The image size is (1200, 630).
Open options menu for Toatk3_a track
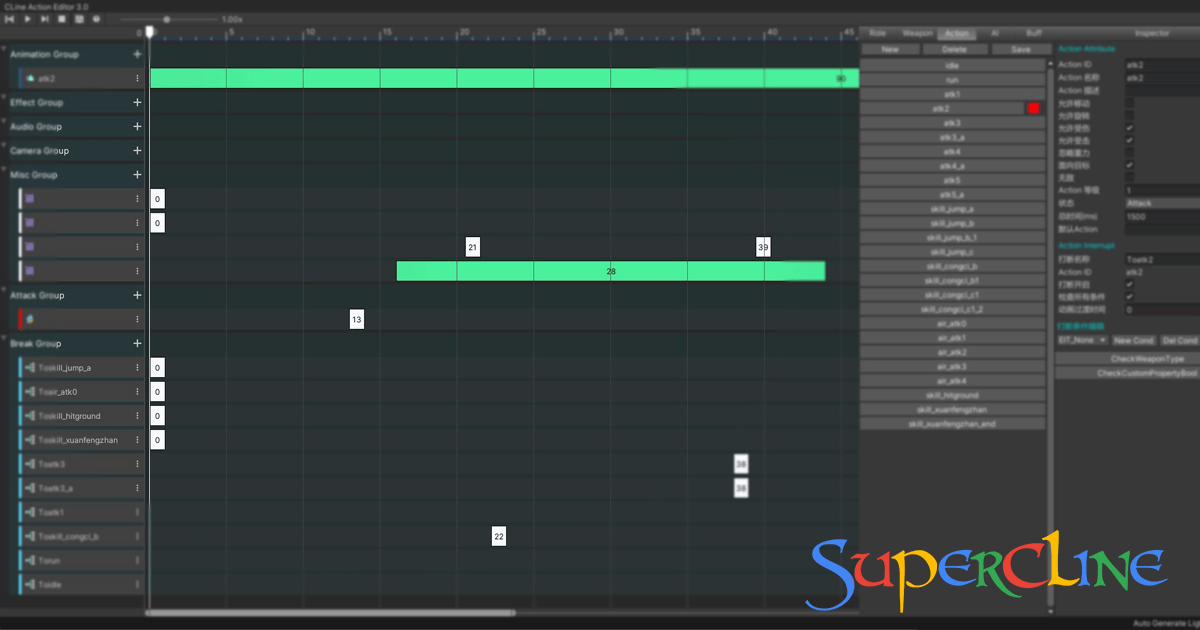(x=138, y=488)
